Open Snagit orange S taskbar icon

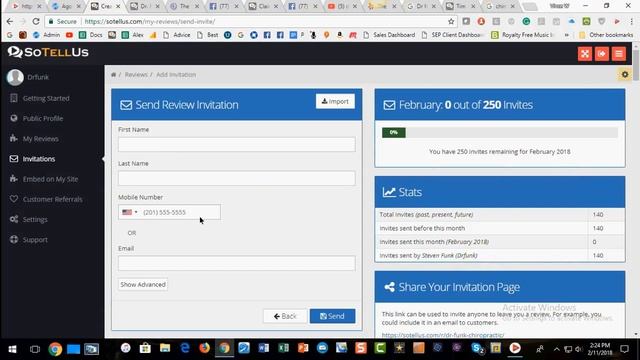click(360, 348)
